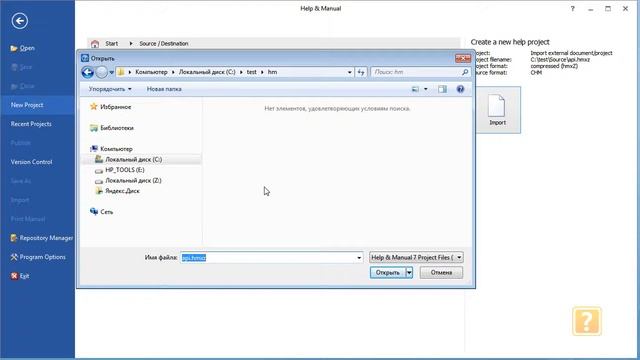
Task: Click the red Exit icon
Action: (14, 276)
